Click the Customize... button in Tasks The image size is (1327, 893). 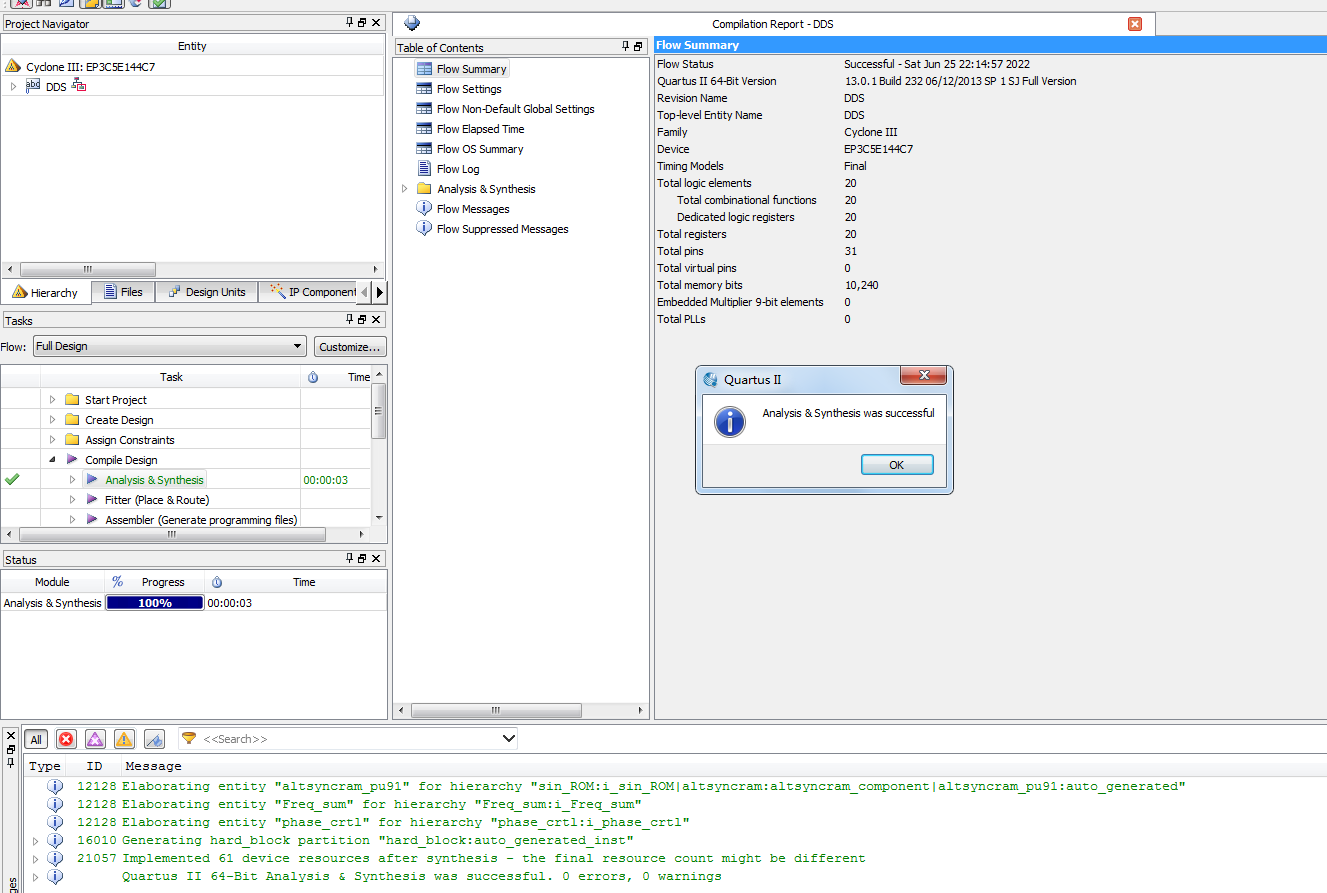[350, 346]
